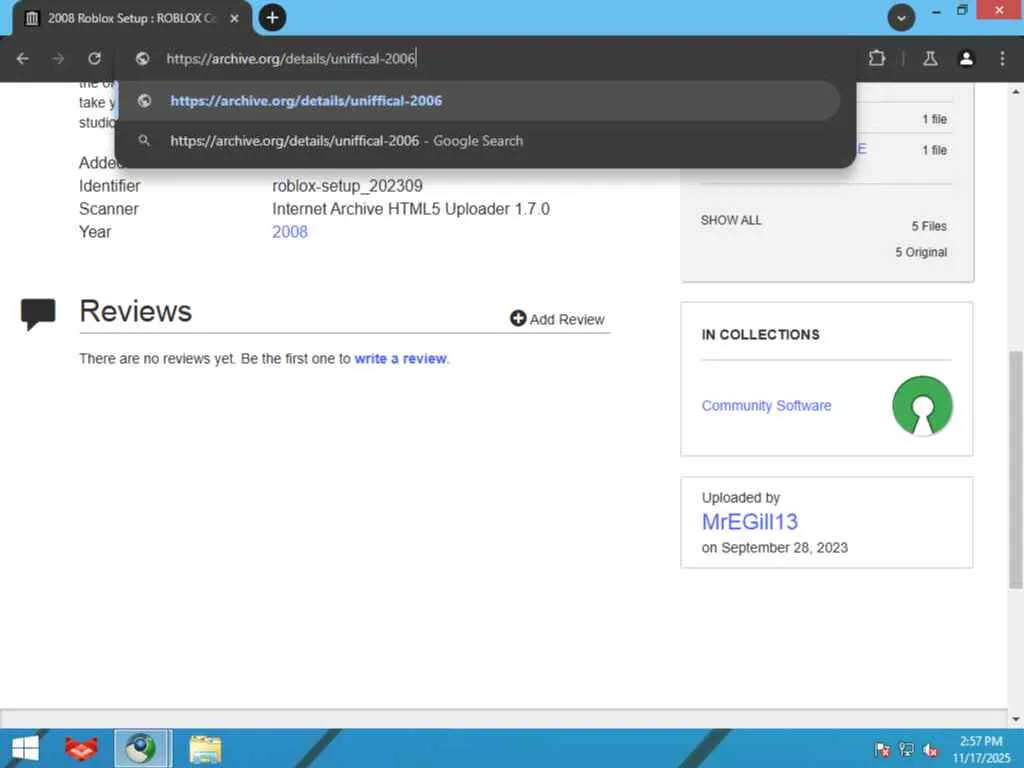This screenshot has height=768, width=1024.
Task: Open the profile avatar icon
Action: [x=966, y=59]
